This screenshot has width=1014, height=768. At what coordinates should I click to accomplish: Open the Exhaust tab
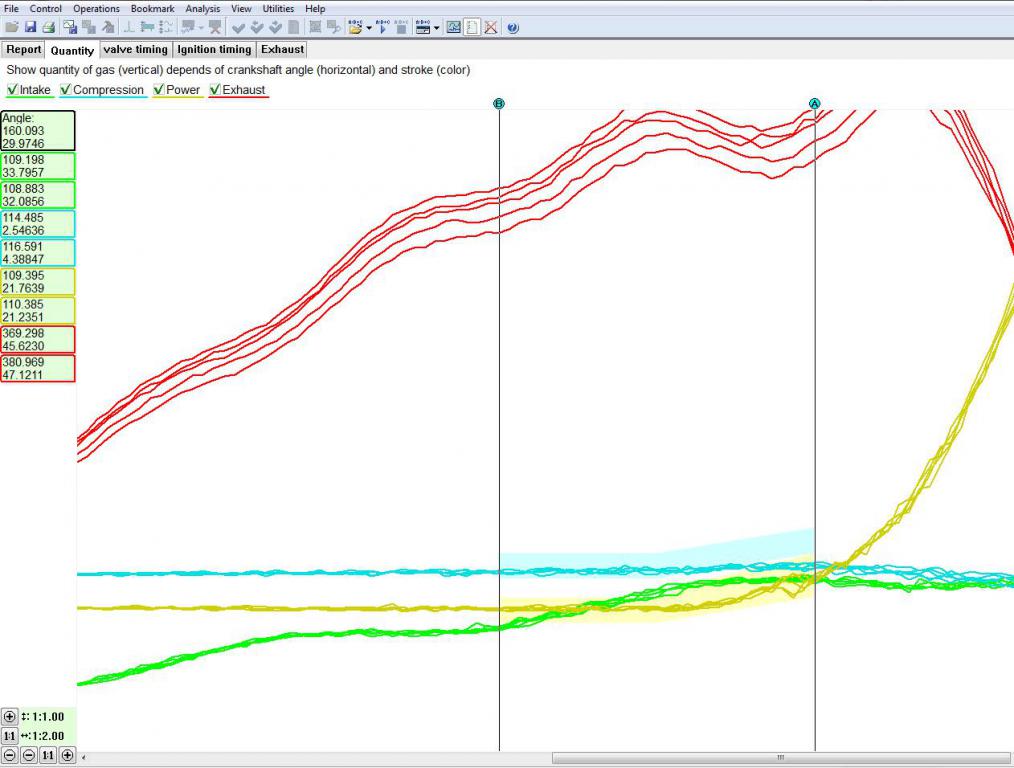coord(282,50)
